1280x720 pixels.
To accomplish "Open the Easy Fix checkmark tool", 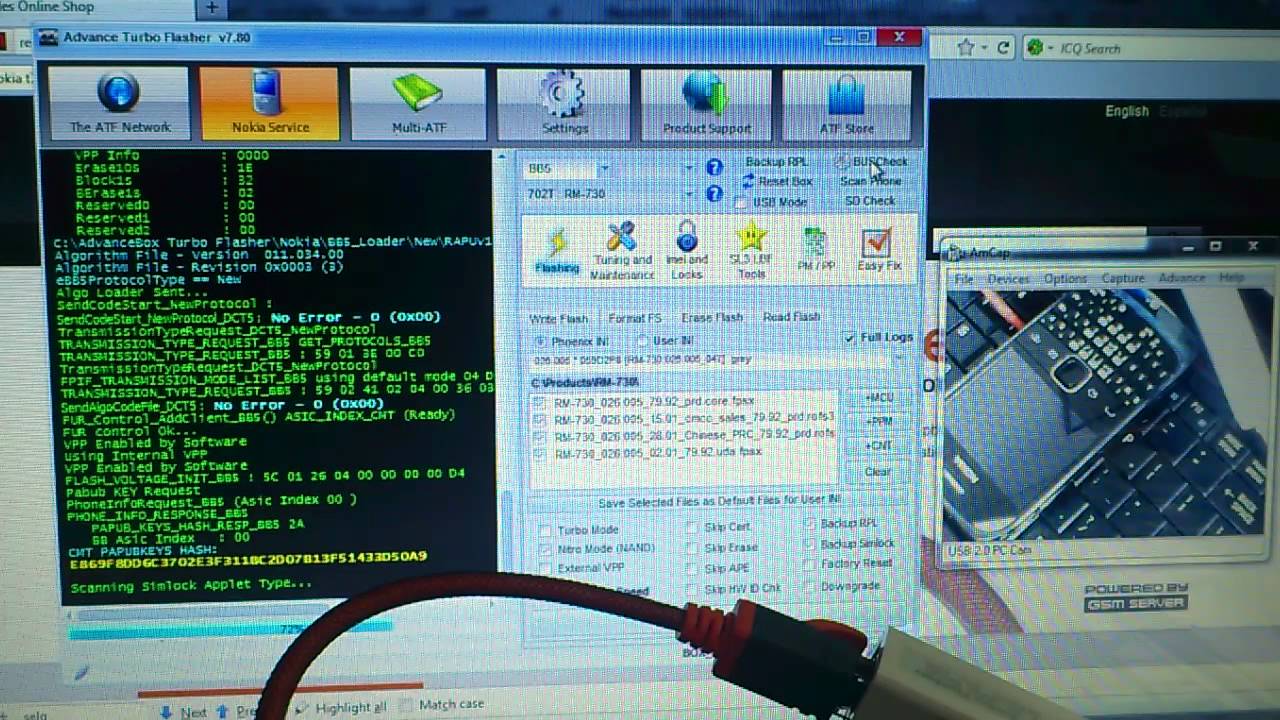I will [x=878, y=251].
